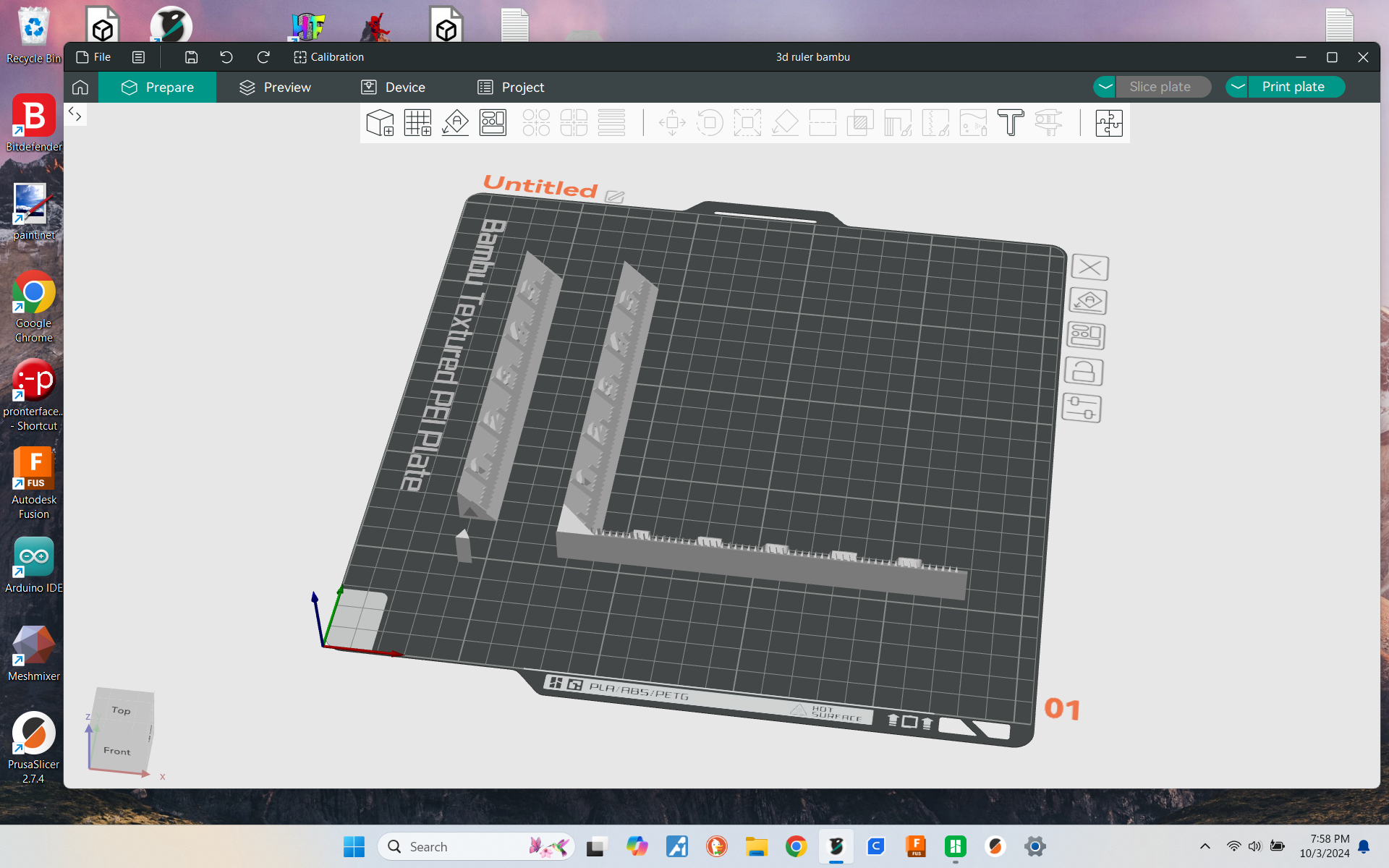Screen dimensions: 1389x868
Task: Toggle the plate Lock icon
Action: (1083, 372)
